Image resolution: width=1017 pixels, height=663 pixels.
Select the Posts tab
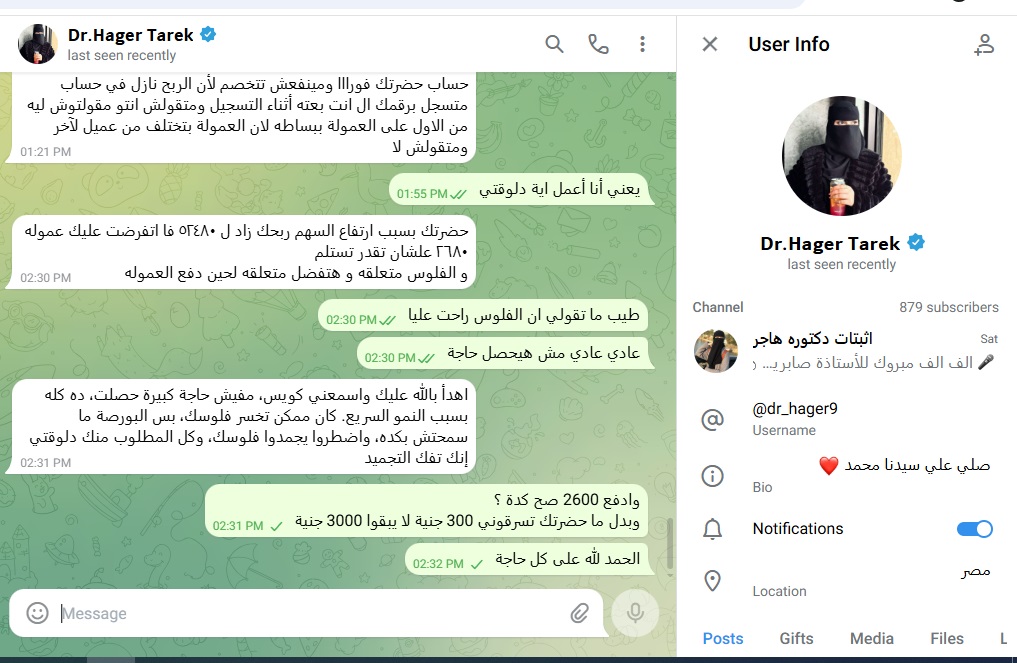click(x=723, y=638)
